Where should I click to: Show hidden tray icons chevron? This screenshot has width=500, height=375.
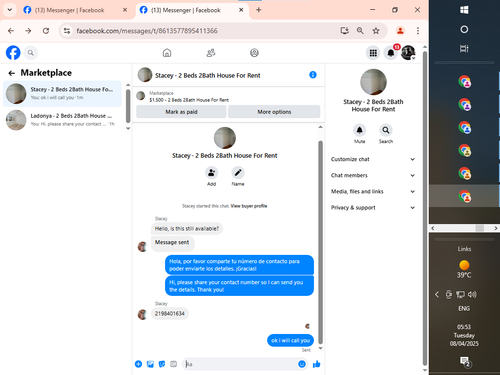437,294
